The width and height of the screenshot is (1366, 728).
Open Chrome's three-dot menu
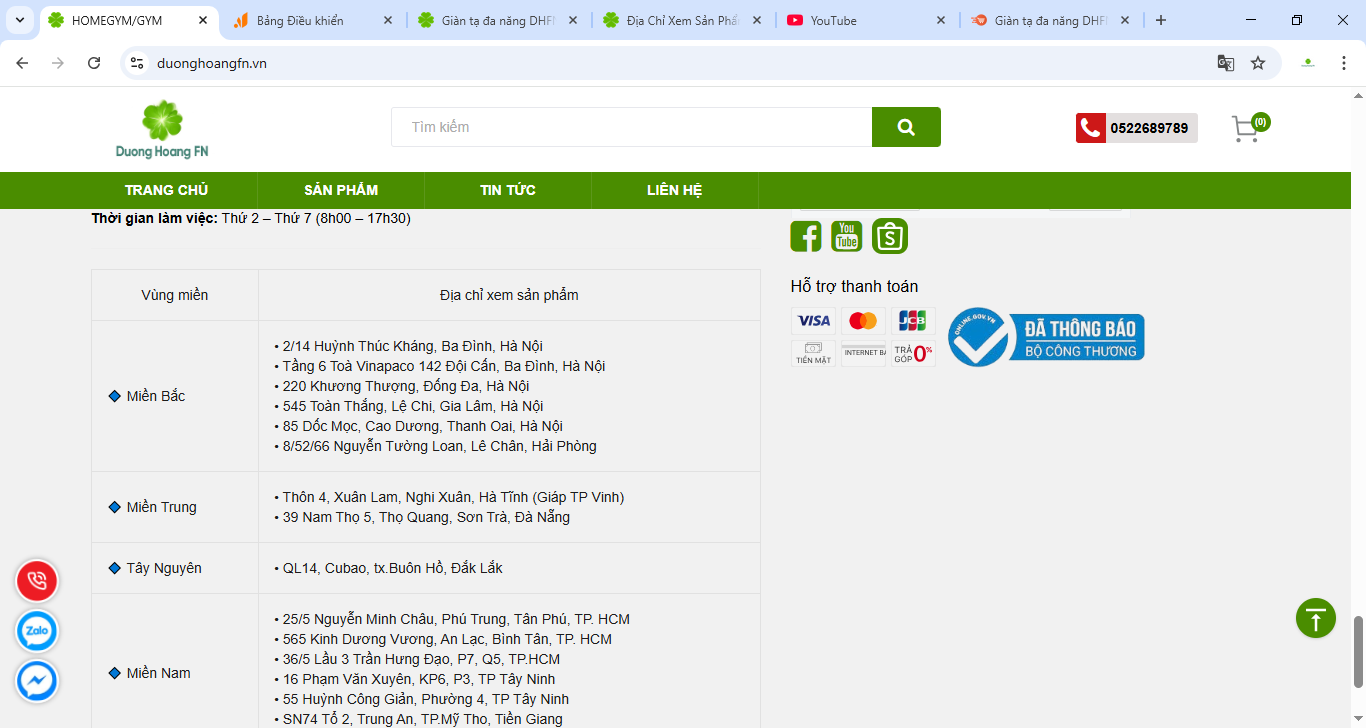point(1344,63)
